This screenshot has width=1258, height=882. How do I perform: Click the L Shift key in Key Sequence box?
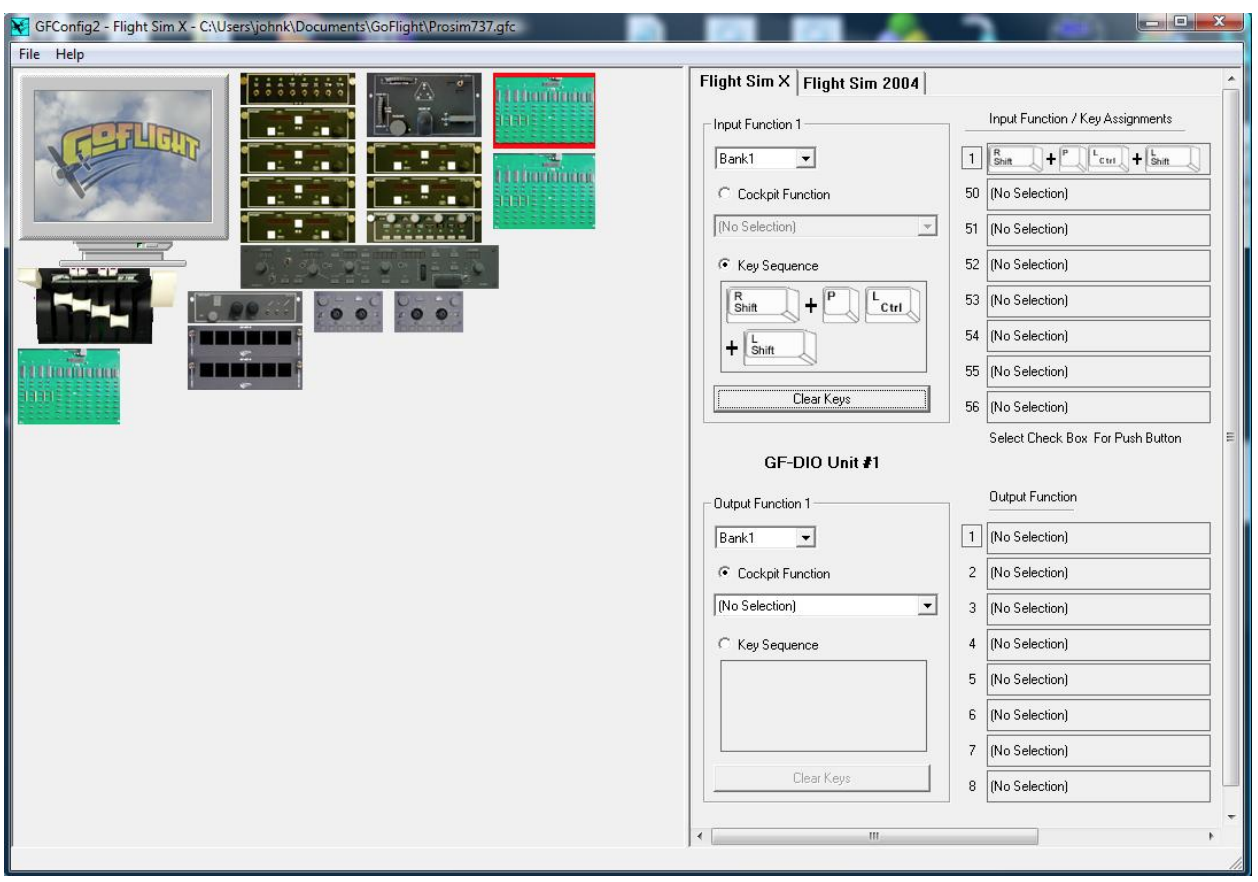[x=781, y=348]
